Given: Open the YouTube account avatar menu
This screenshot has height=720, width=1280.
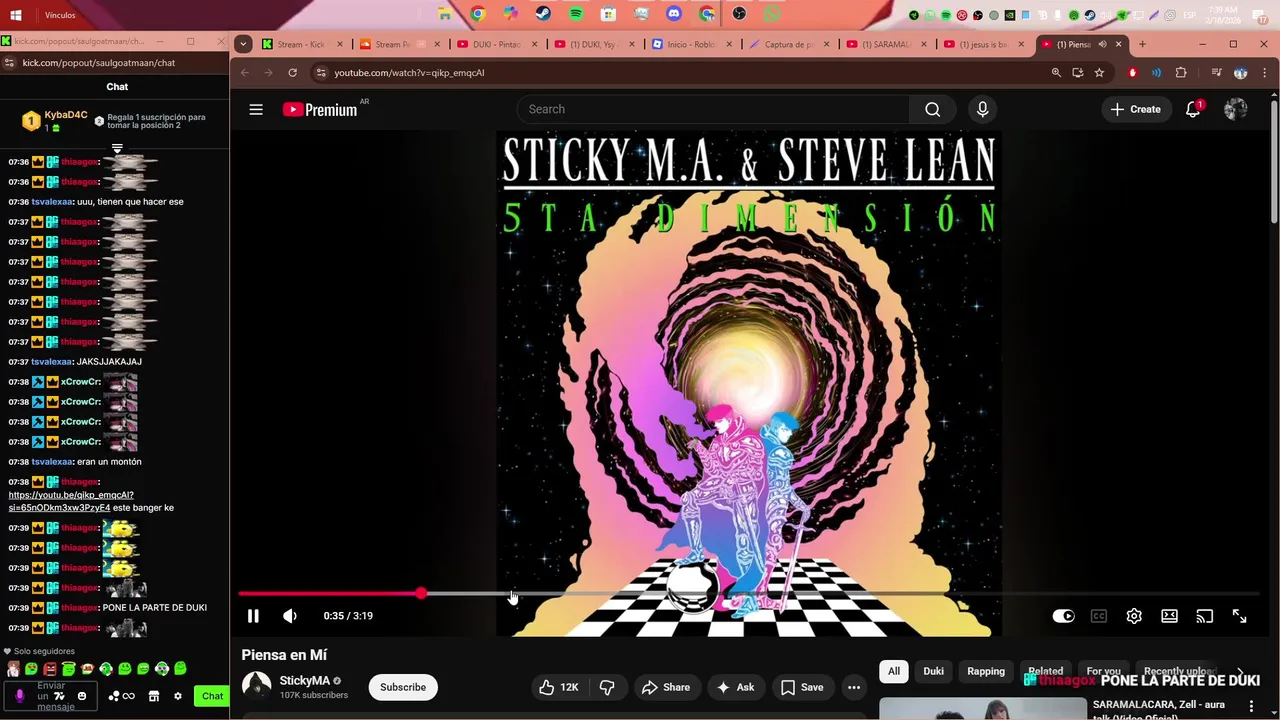Looking at the screenshot, I should tap(1236, 109).
